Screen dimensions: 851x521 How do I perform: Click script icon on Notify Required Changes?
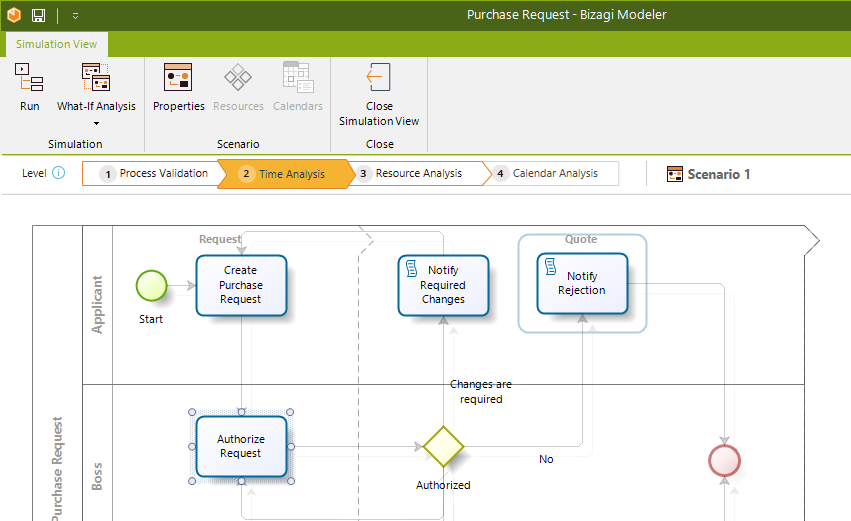(411, 268)
